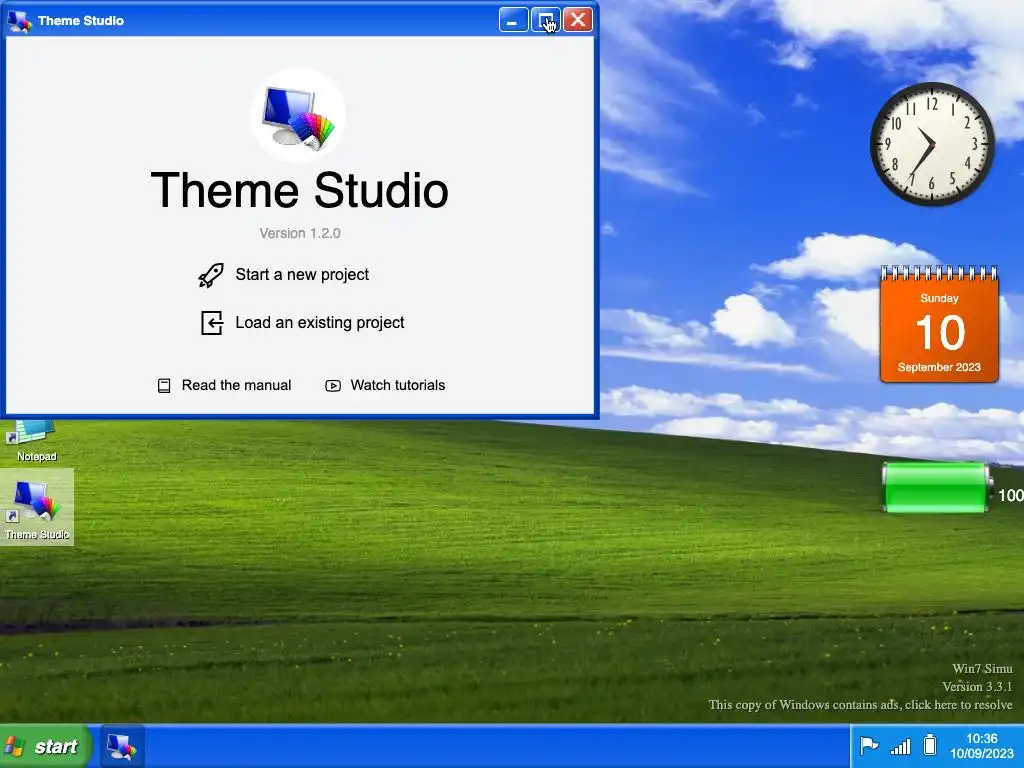Click the load project arrow icon
Screen dimensions: 1024x768
click(x=212, y=323)
